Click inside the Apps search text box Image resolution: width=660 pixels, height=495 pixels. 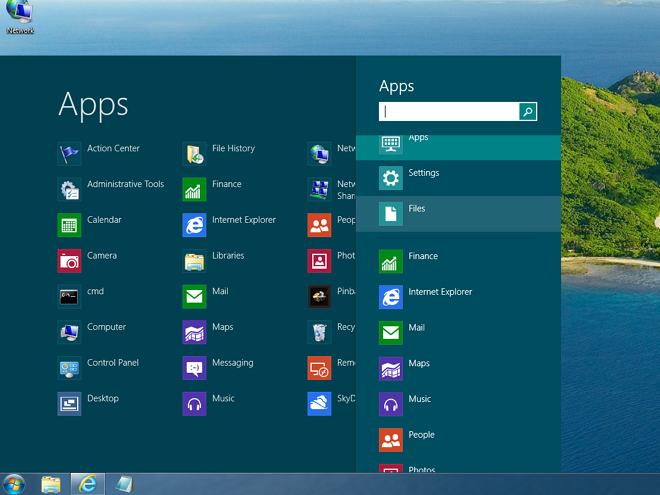pyautogui.click(x=448, y=112)
